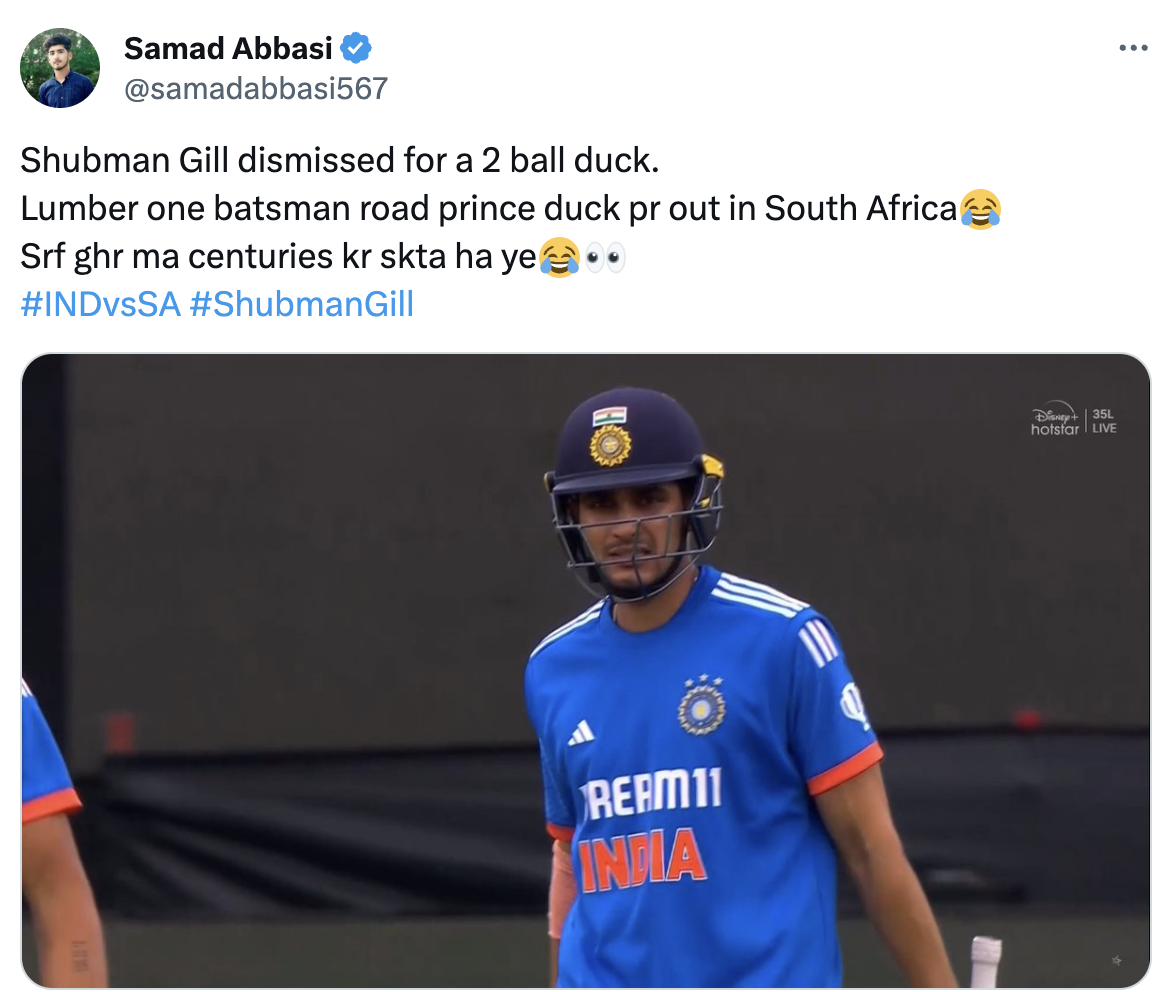
Task: Click Samad Abbasi's profile avatar
Action: (60, 68)
